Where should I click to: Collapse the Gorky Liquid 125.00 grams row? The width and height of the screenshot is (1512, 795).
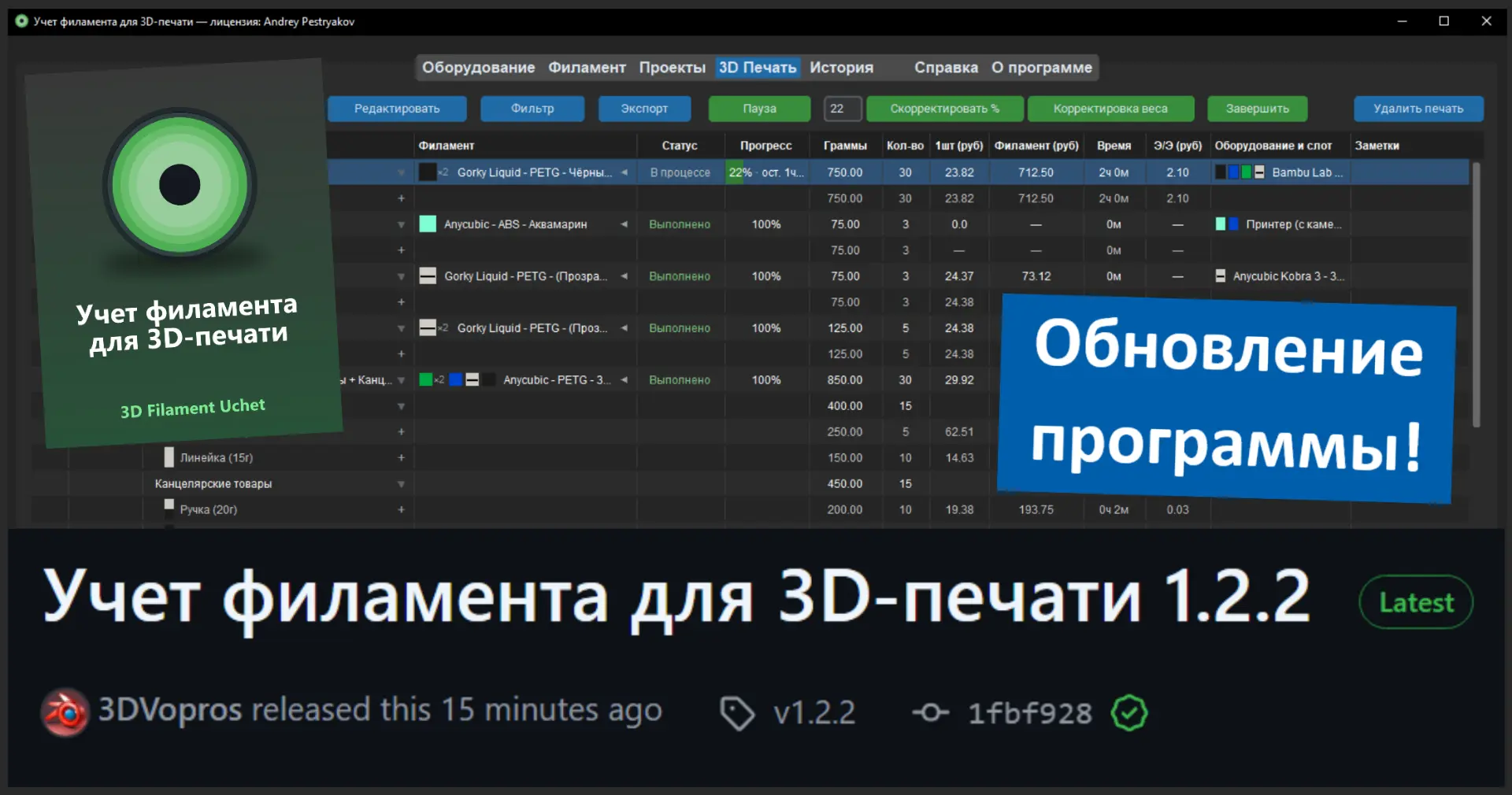(401, 328)
